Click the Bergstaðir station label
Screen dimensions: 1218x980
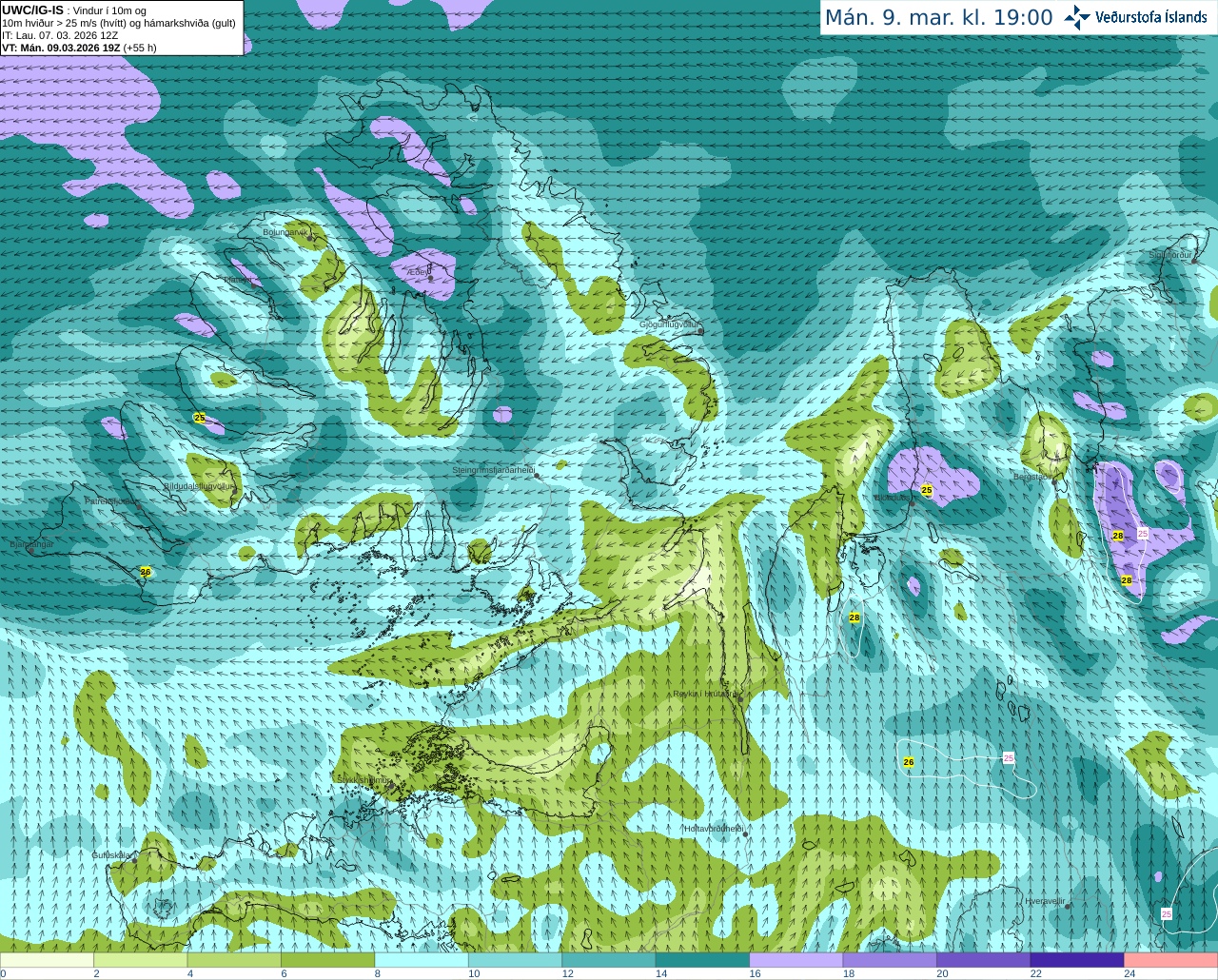tap(1031, 477)
